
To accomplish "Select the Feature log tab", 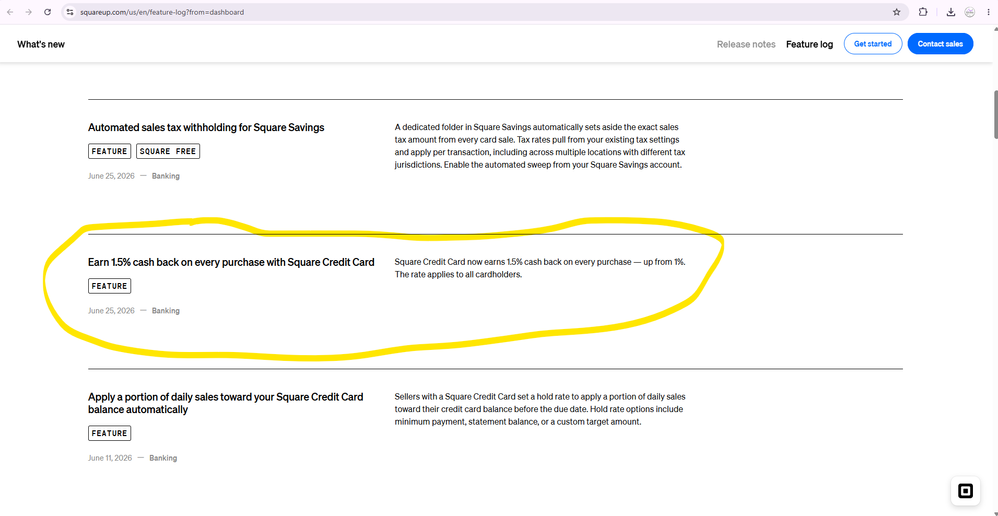I will point(809,45).
